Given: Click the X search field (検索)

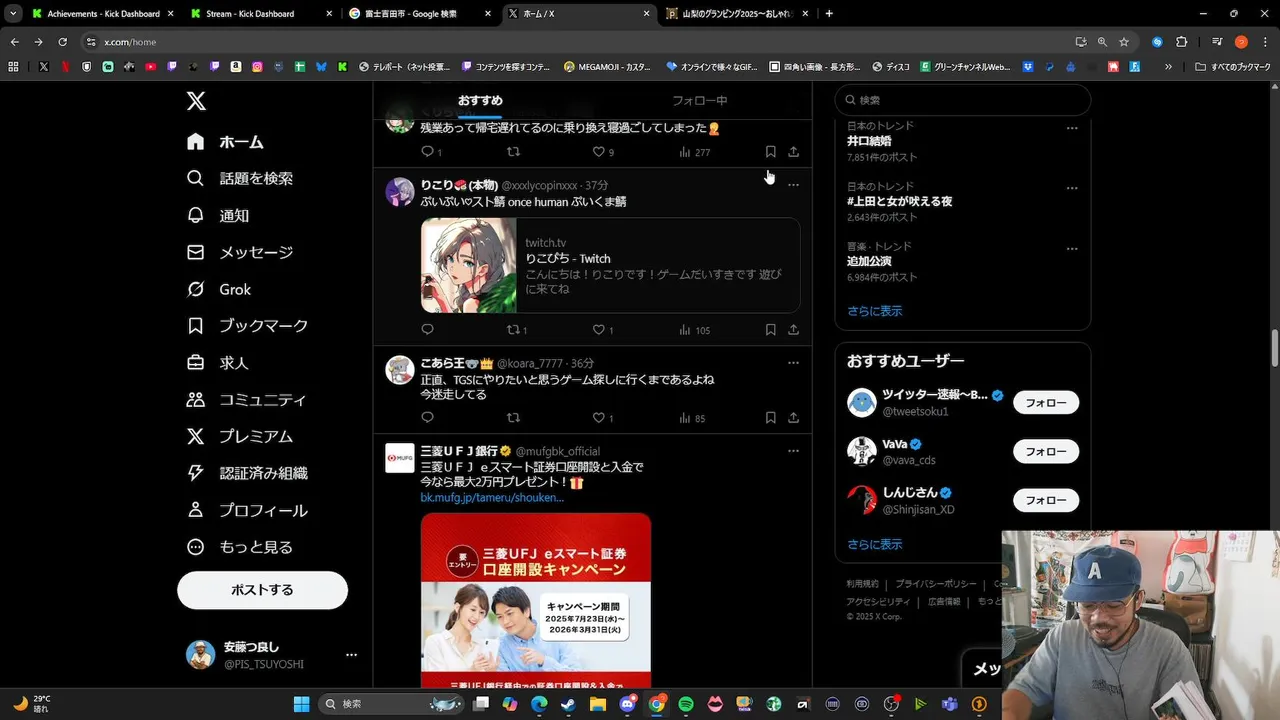Looking at the screenshot, I should 963,100.
